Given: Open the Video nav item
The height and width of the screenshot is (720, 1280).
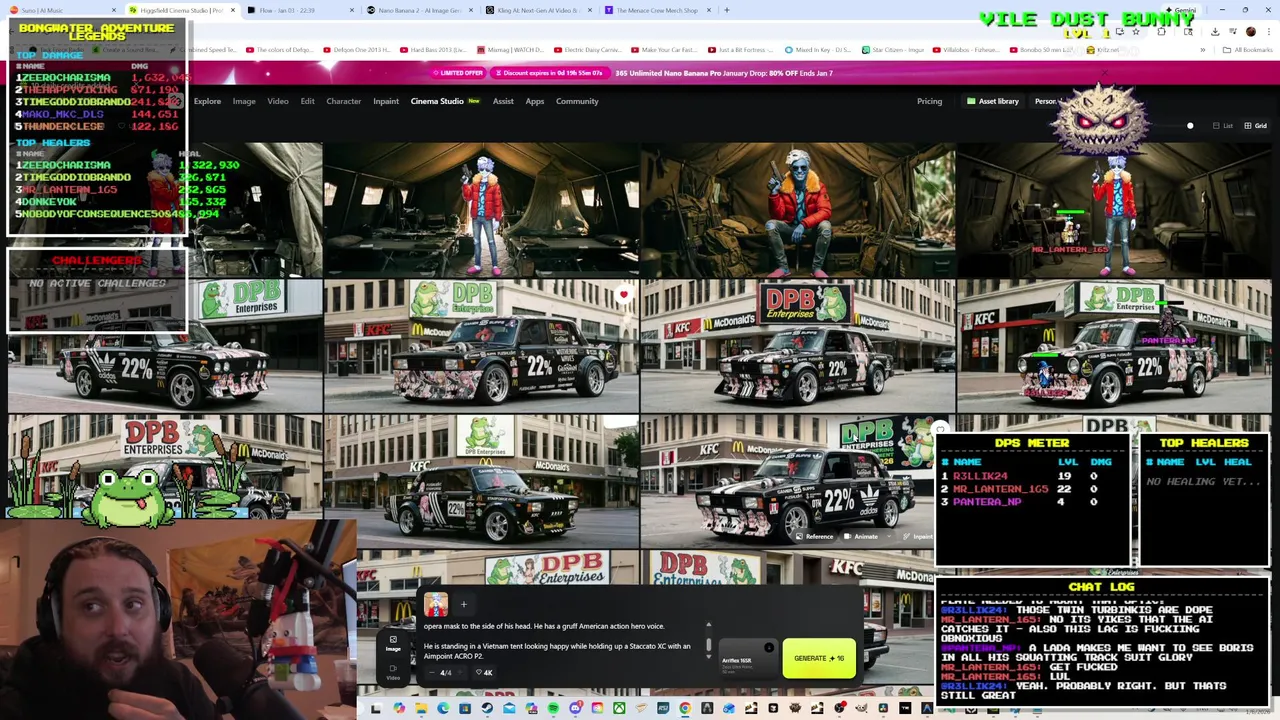Looking at the screenshot, I should click(x=278, y=101).
